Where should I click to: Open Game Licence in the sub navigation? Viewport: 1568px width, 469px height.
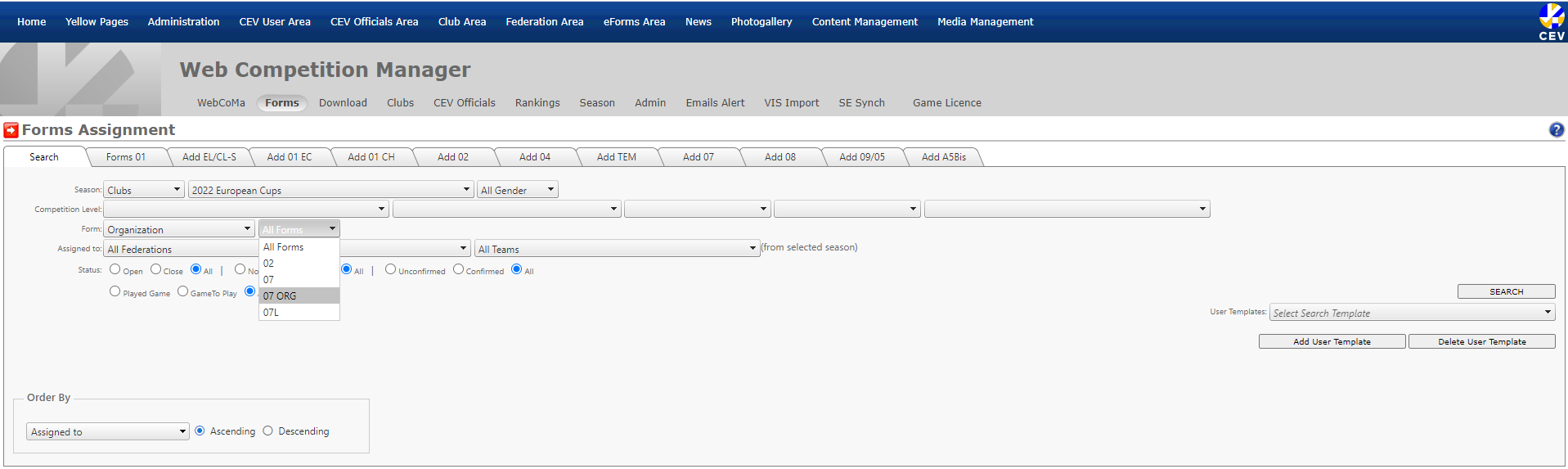(x=947, y=103)
